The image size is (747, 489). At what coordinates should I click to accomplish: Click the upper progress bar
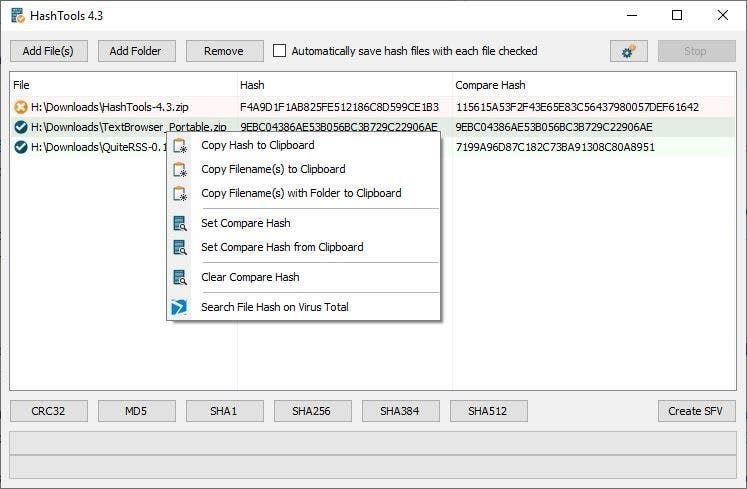coord(373,443)
